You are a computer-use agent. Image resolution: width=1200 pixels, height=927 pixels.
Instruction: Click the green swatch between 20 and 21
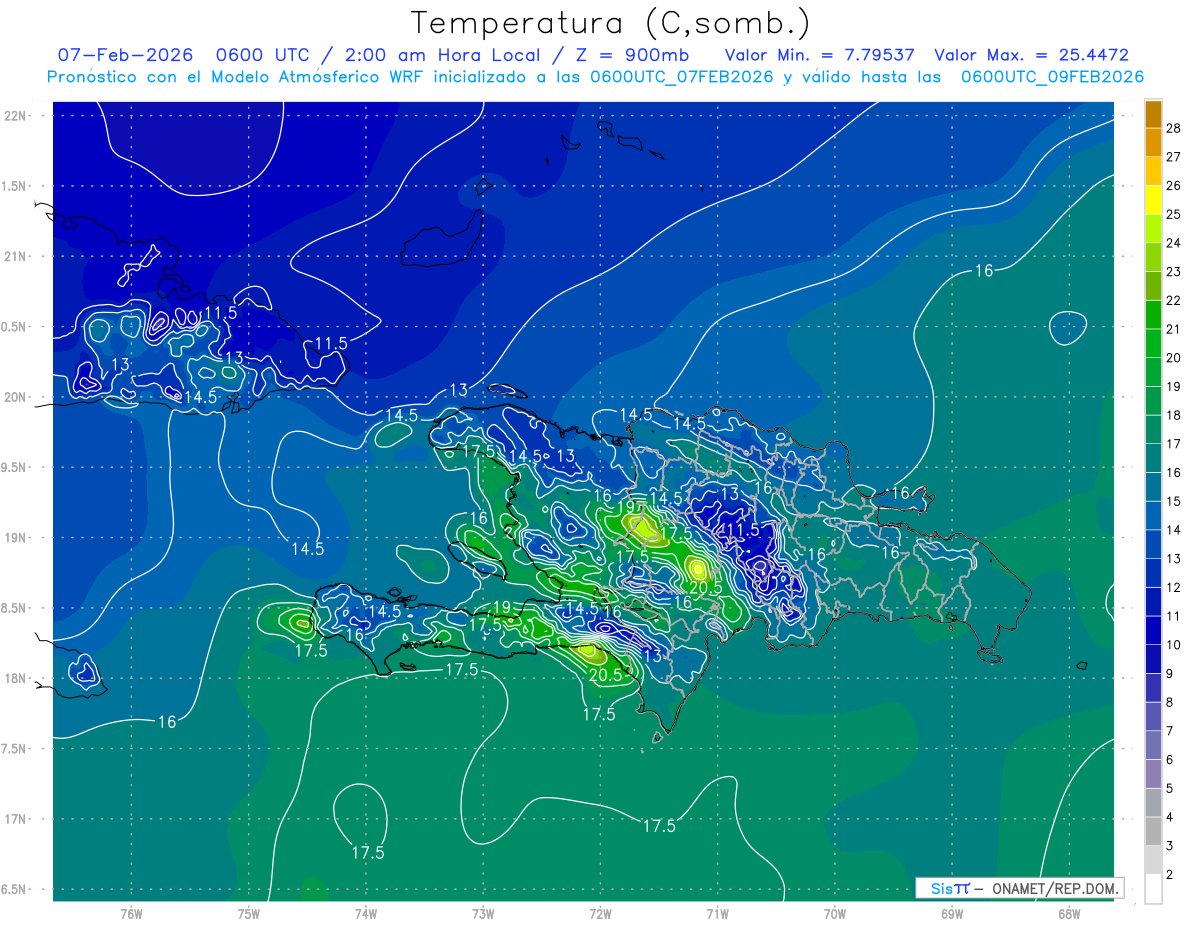[x=1153, y=343]
